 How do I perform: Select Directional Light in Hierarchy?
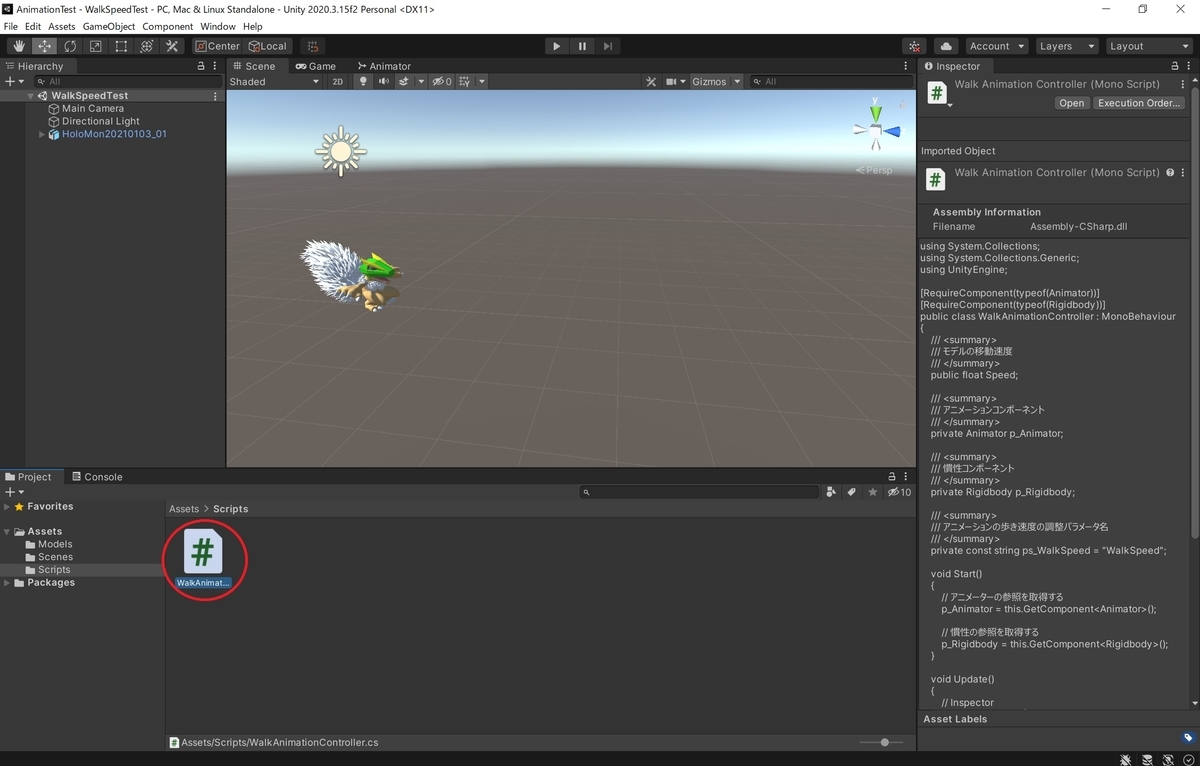(x=101, y=121)
